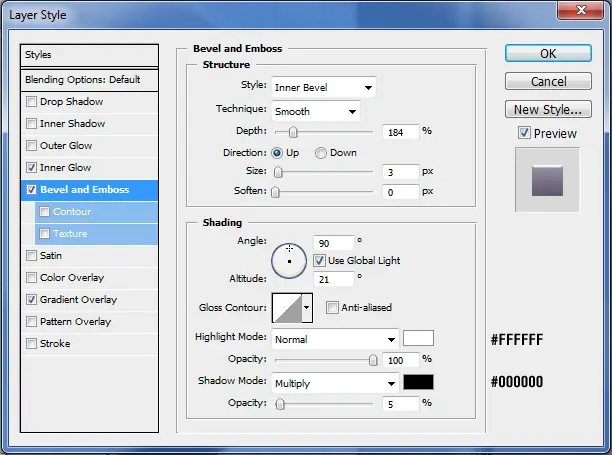Tick the Outer Glow checkbox
The image size is (612, 455).
(31, 146)
